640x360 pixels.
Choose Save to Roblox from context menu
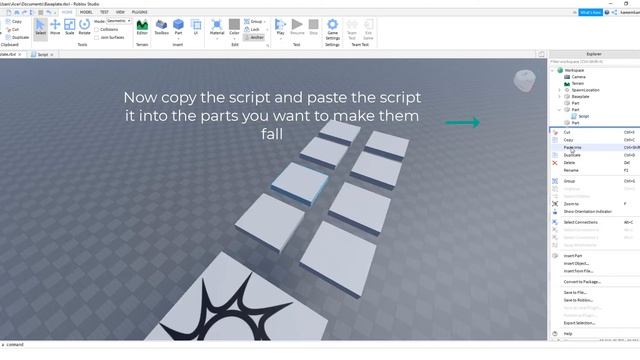(x=595, y=300)
